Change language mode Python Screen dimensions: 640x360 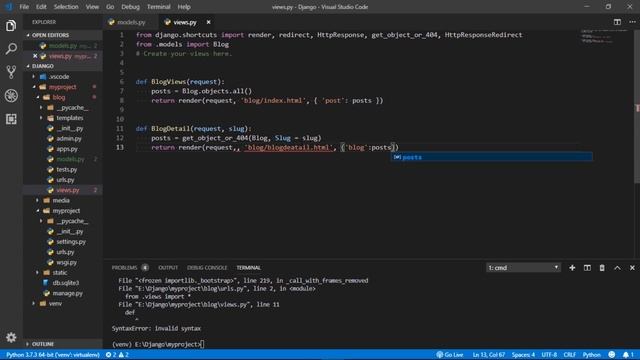[591, 355]
